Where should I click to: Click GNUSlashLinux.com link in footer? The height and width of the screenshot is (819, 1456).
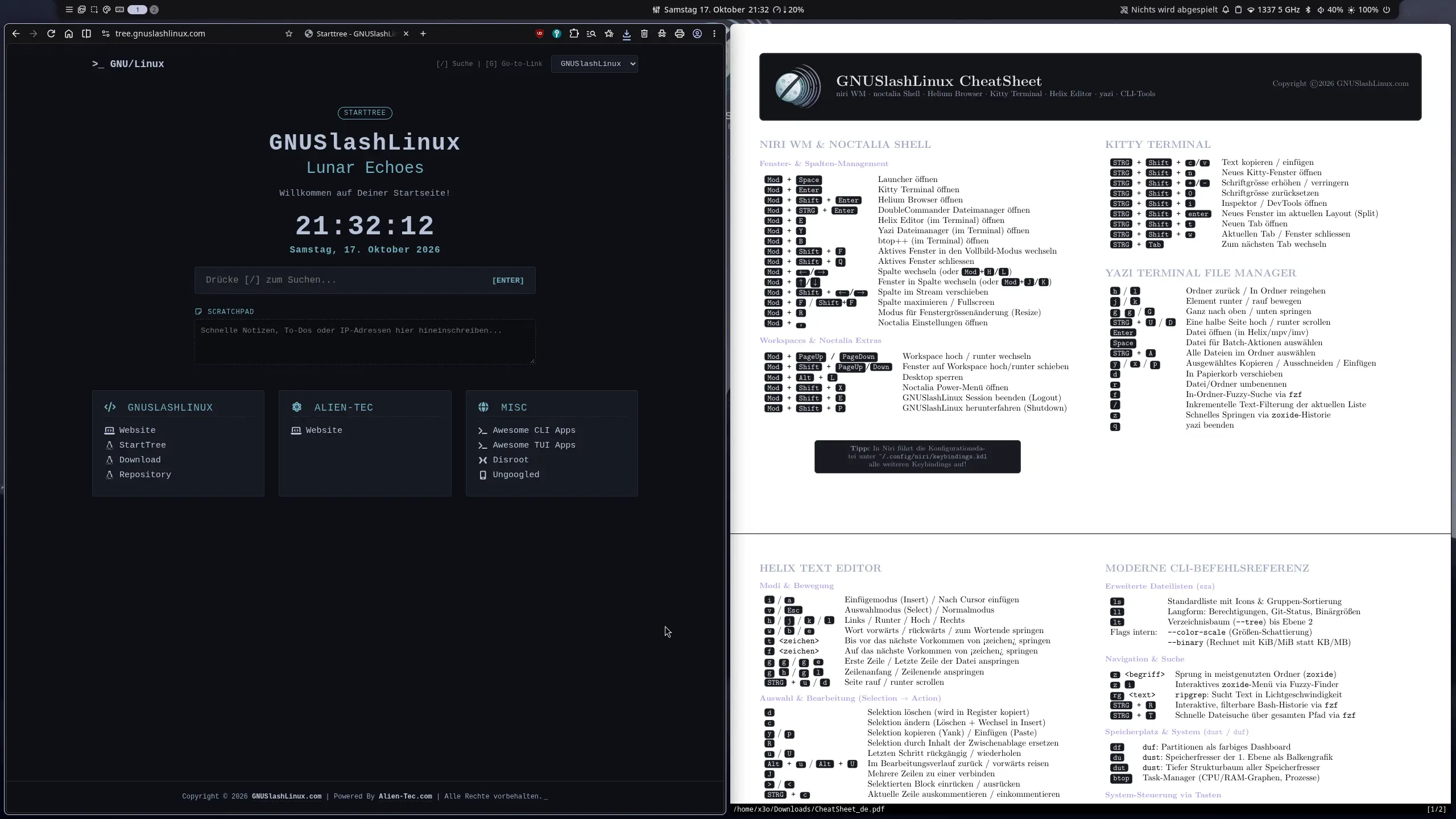coord(287,796)
